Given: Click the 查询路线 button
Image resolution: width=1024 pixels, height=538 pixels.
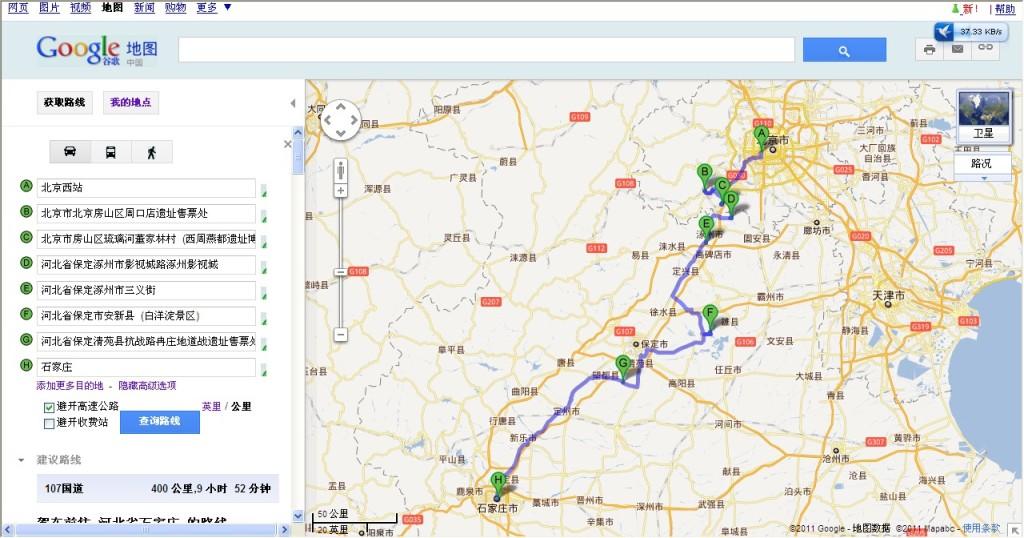Looking at the screenshot, I should point(159,422).
